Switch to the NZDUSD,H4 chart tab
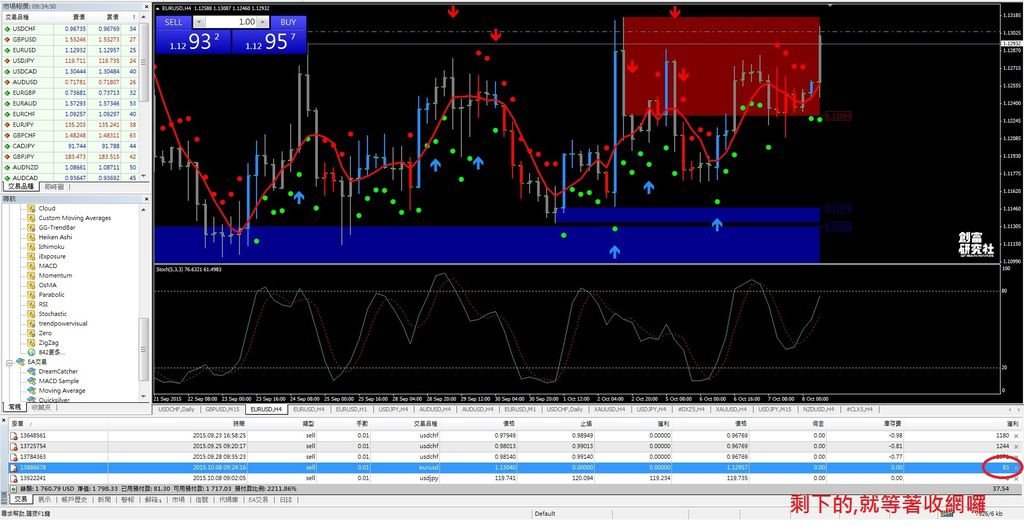Screen dimensions: 1024x527 818,409
